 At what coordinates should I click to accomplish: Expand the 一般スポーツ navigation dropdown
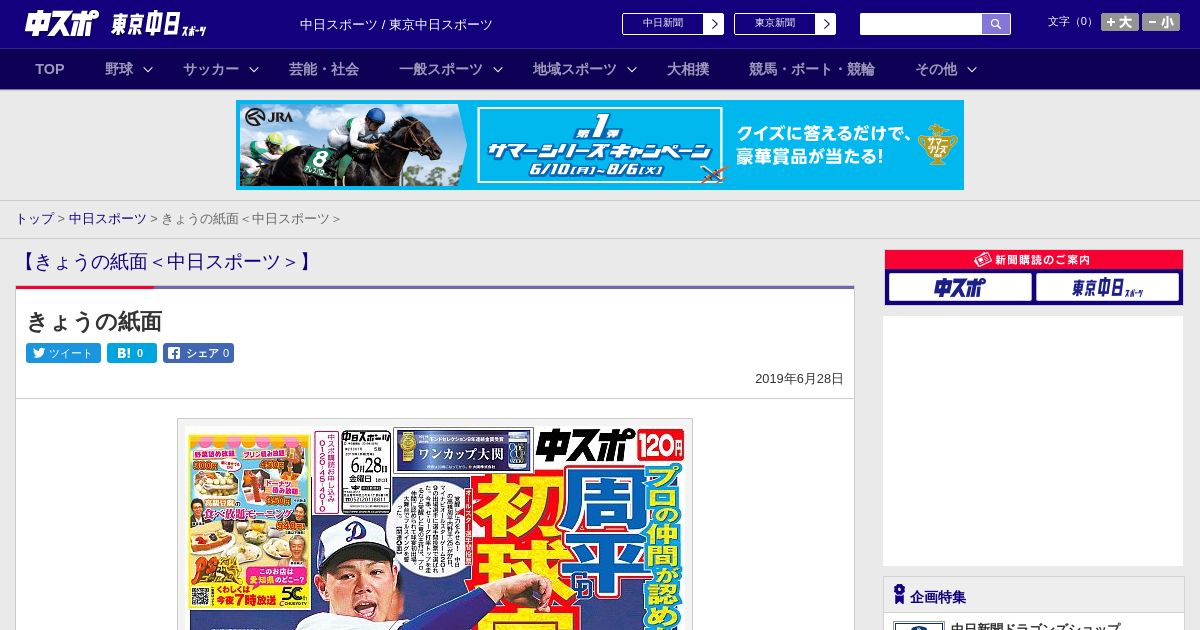coord(451,69)
